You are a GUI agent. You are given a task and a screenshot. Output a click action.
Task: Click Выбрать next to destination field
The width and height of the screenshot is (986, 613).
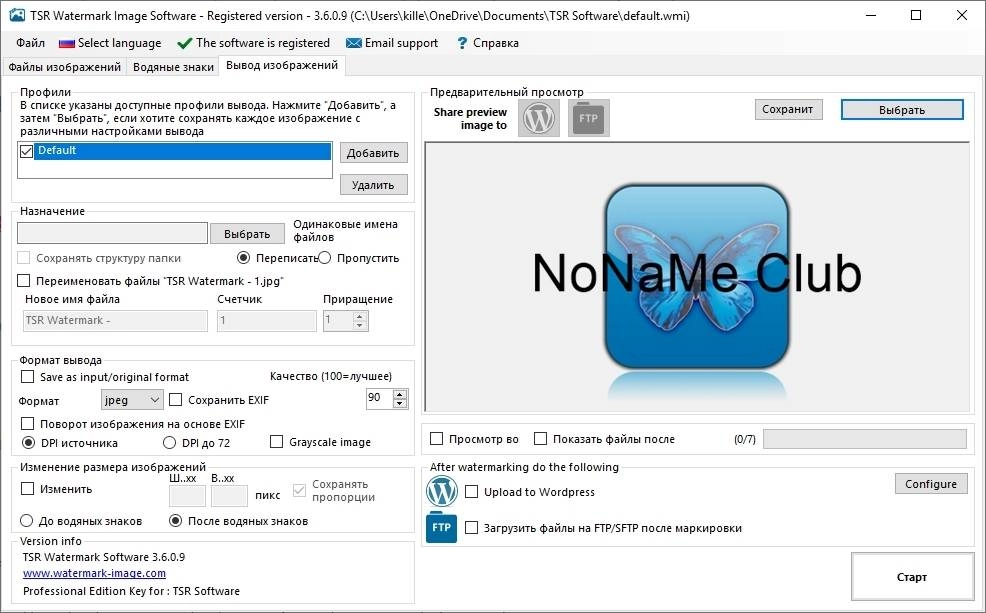(247, 233)
